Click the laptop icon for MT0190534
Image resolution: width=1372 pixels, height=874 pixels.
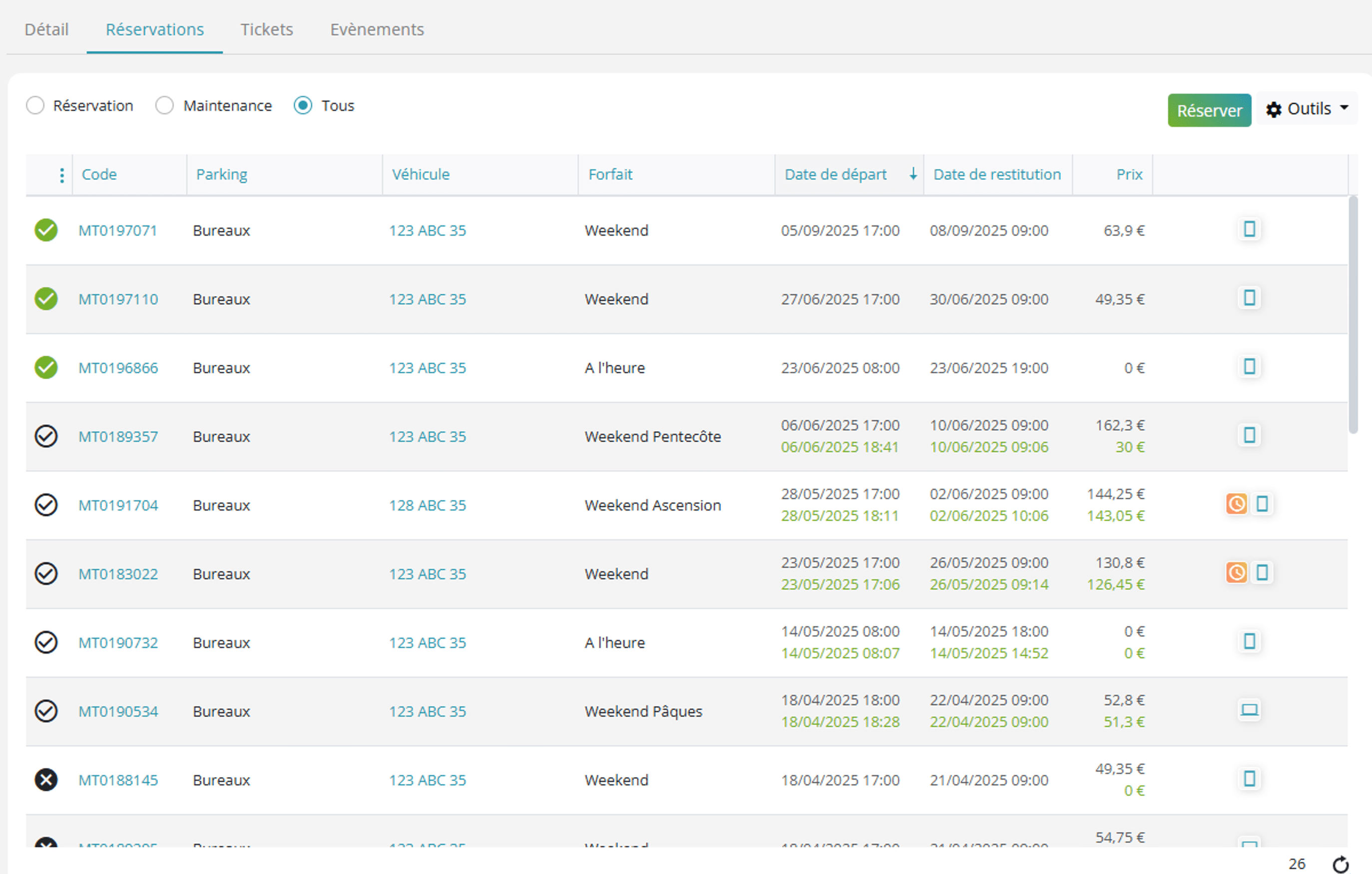(x=1249, y=710)
